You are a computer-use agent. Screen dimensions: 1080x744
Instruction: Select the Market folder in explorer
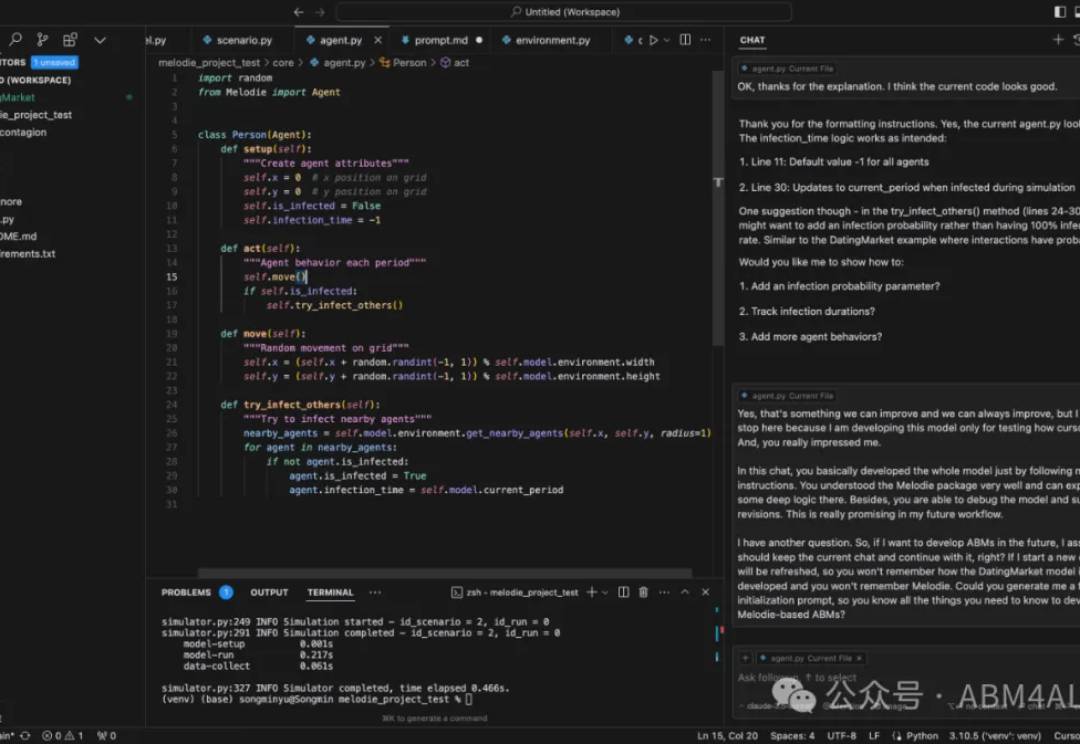[x=18, y=98]
